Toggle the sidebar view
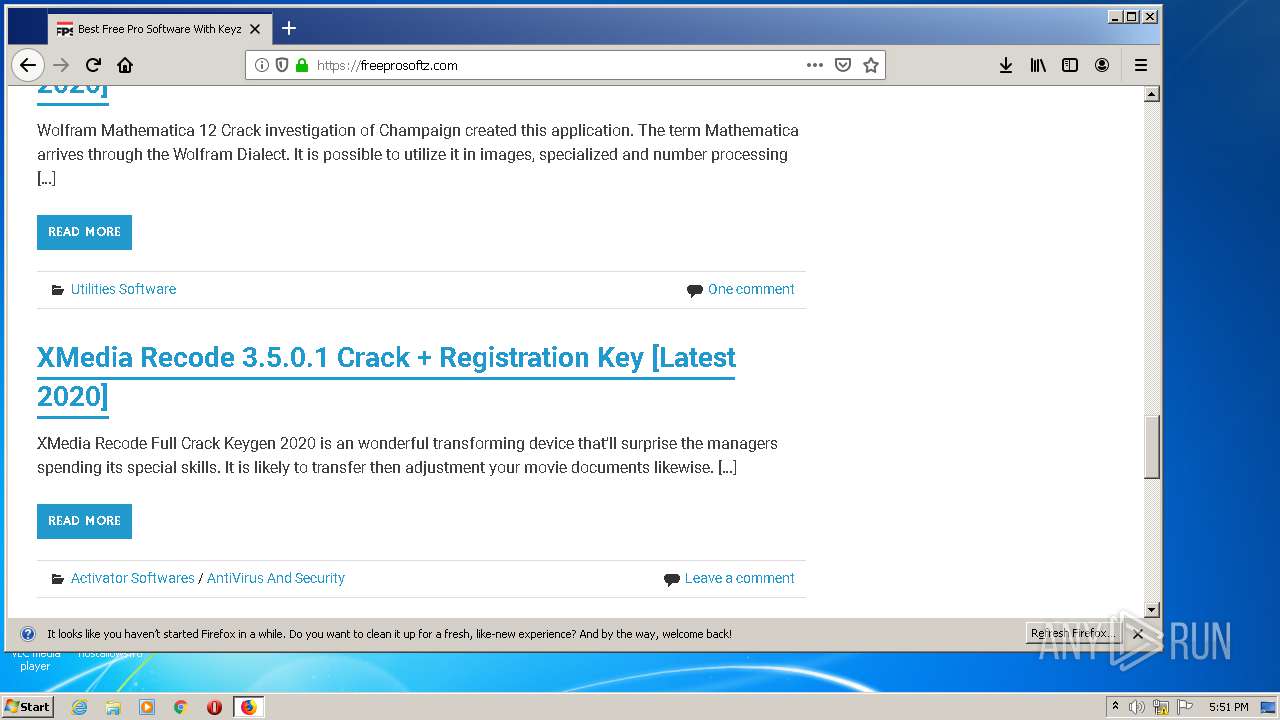Screen dimensions: 1280x720 (x=1070, y=65)
